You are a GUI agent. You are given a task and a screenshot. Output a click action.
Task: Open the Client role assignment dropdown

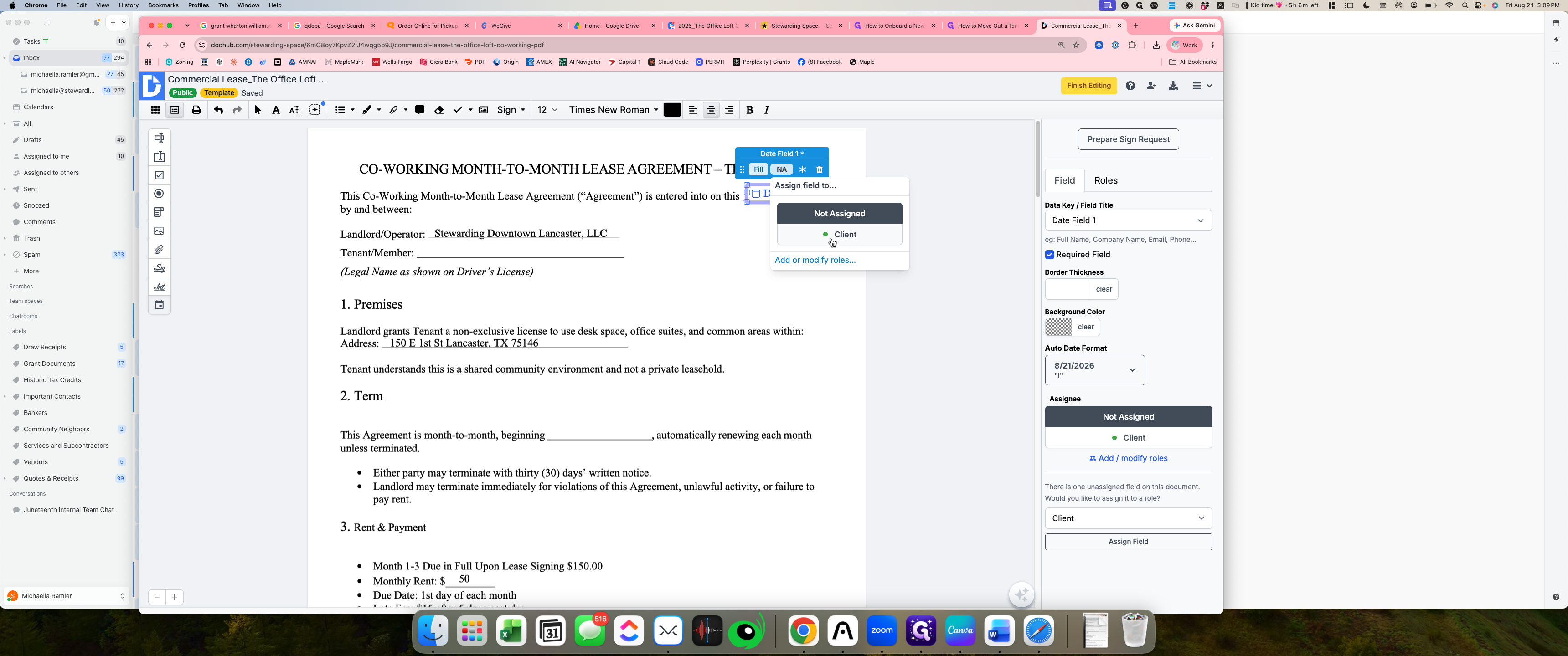pos(1128,518)
